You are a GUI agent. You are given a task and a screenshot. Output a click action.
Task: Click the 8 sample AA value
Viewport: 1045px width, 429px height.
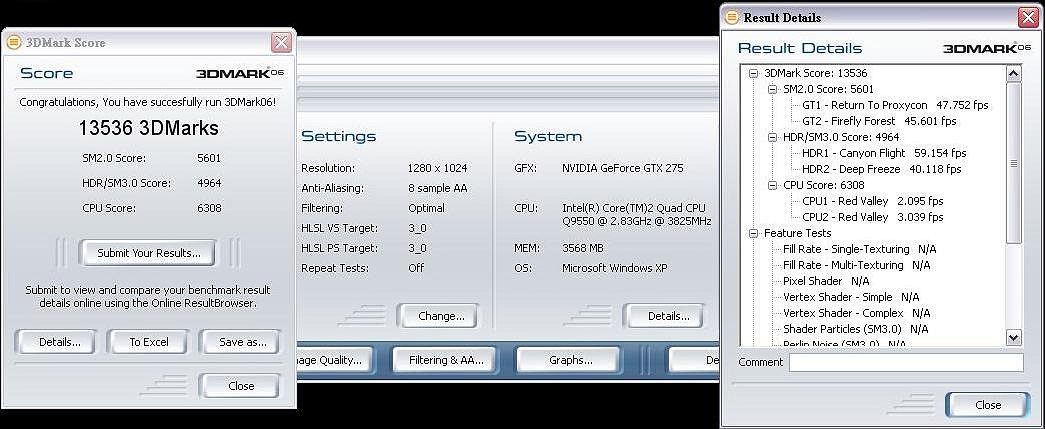(437, 189)
